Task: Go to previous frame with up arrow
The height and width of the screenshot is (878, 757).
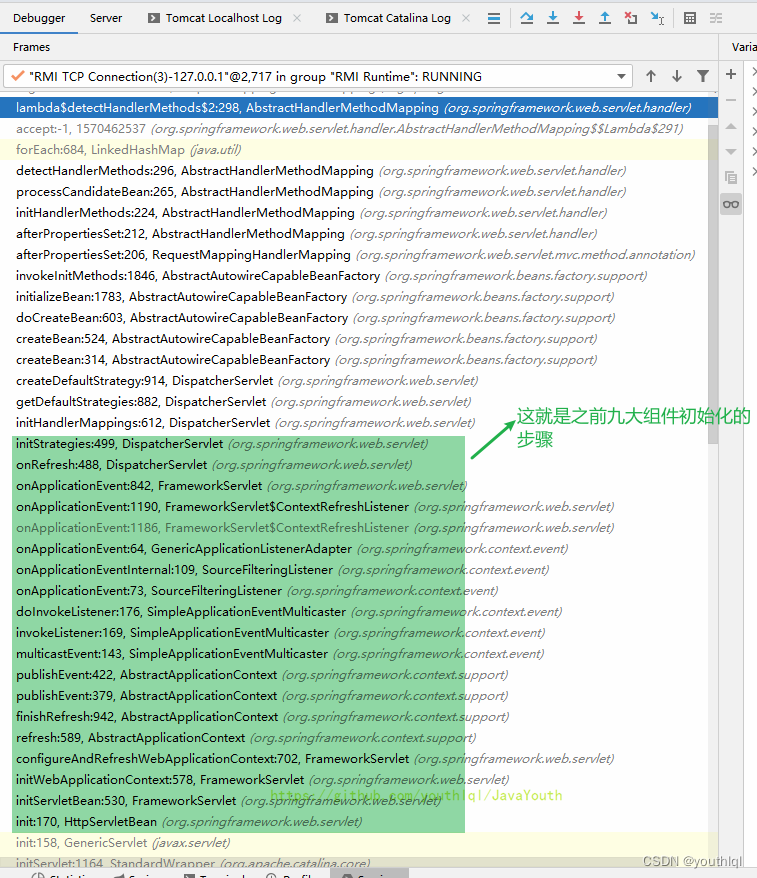Action: [651, 76]
